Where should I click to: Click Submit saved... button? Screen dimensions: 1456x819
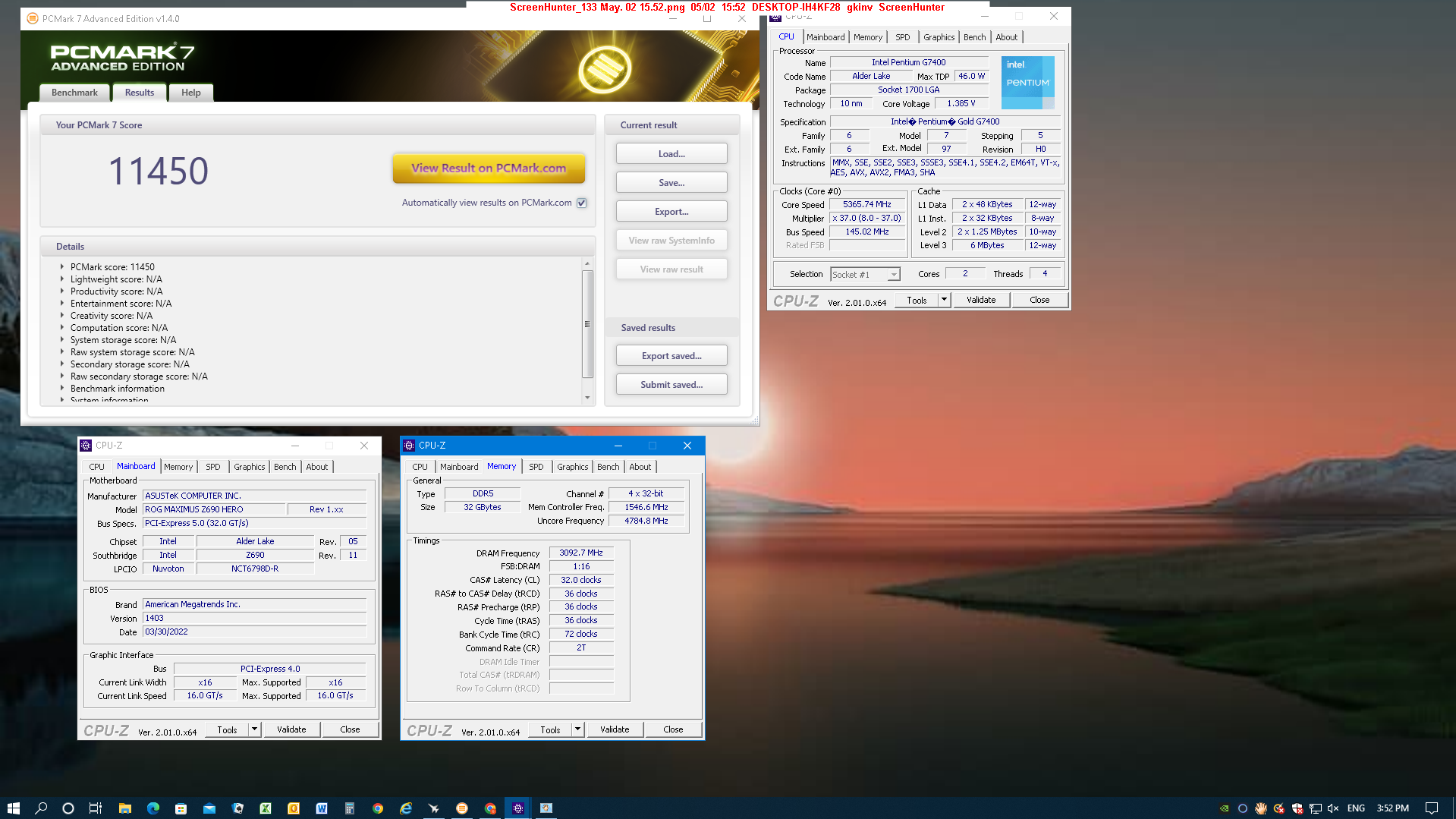tap(671, 385)
